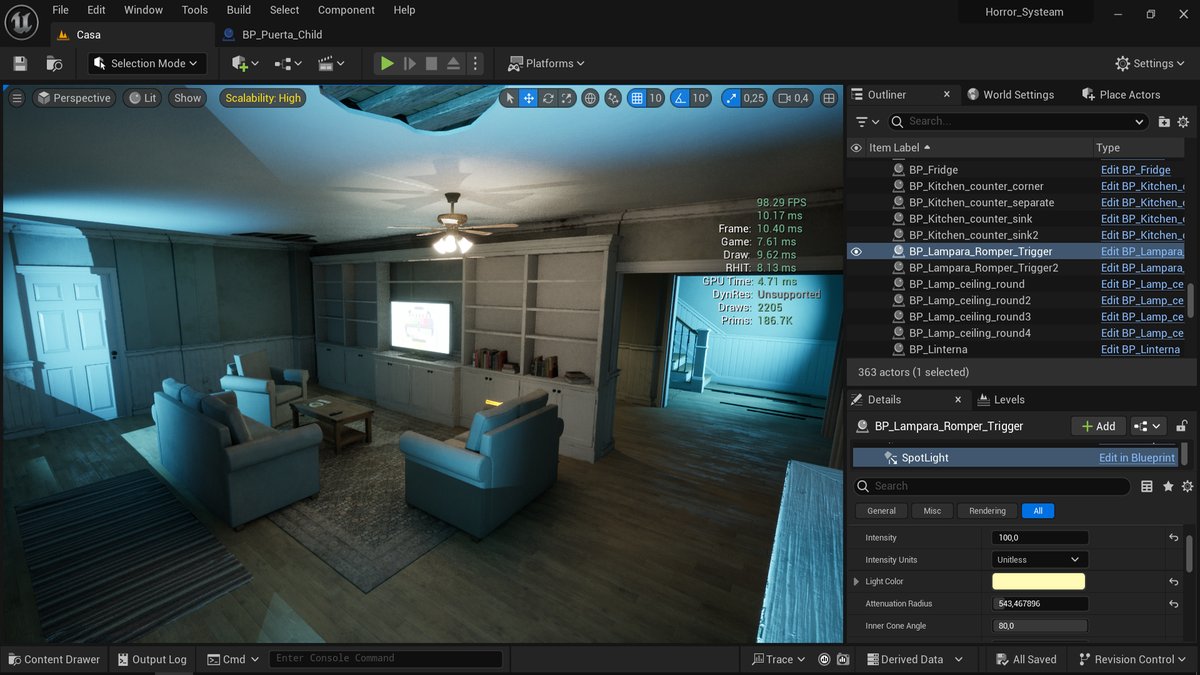Image resolution: width=1200 pixels, height=675 pixels.
Task: Toggle surface snapping icon in viewport toolbar
Action: [x=612, y=98]
